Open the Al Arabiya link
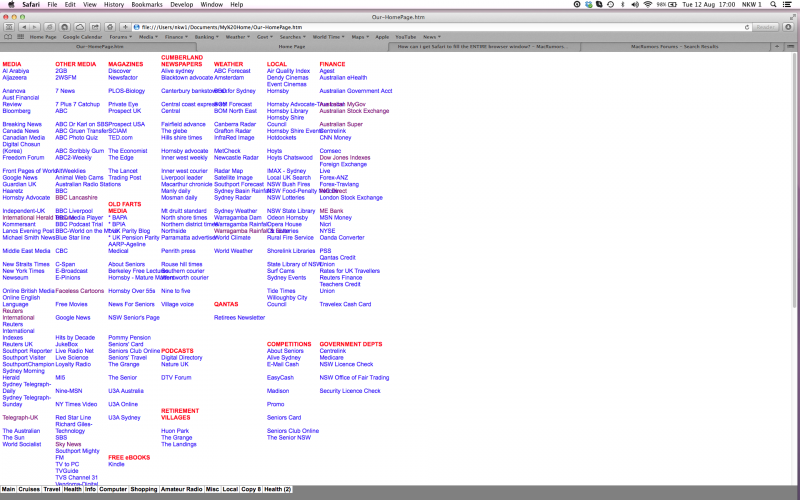 [16, 71]
